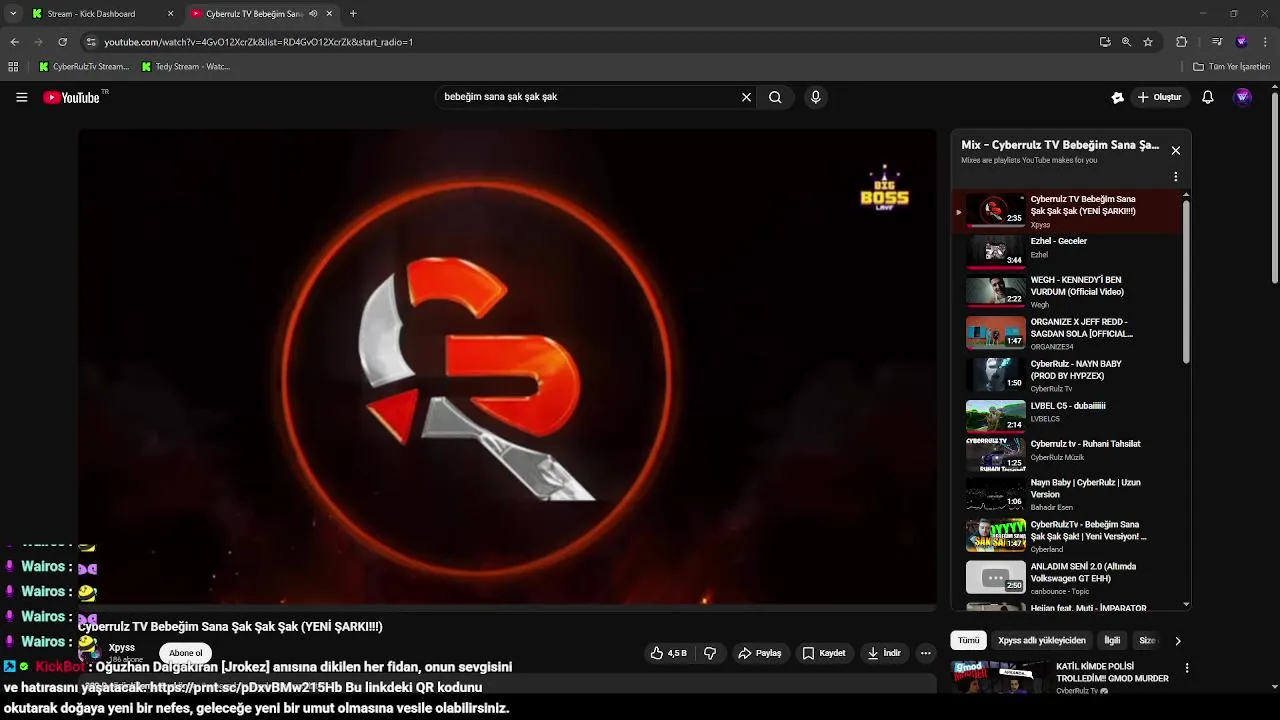Start voice search with the microphone
1280x720 pixels.
point(815,97)
